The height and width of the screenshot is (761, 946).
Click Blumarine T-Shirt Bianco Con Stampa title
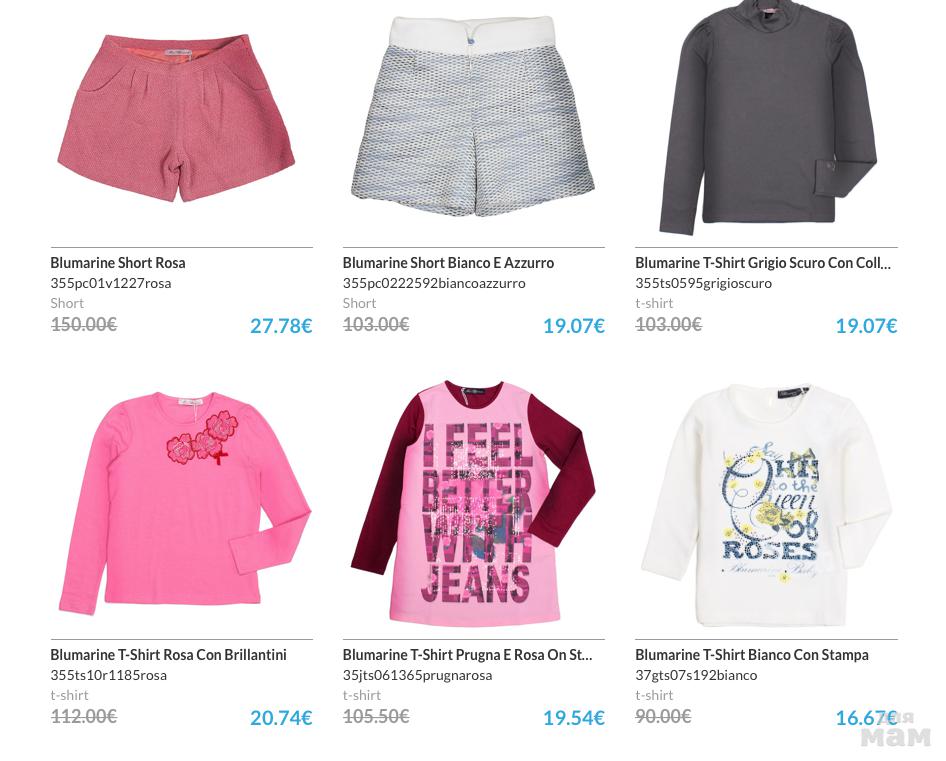pyautogui.click(x=752, y=655)
